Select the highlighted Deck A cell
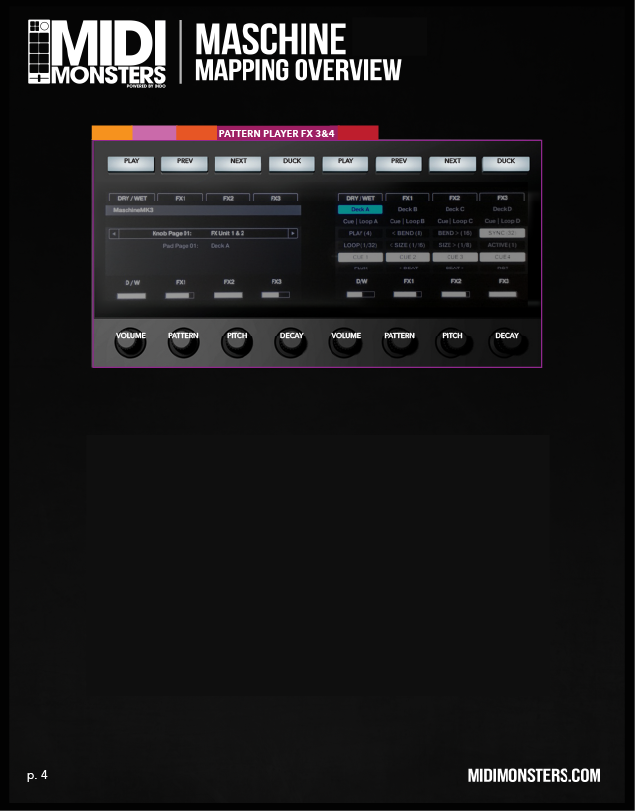The image size is (635, 811). click(x=360, y=209)
